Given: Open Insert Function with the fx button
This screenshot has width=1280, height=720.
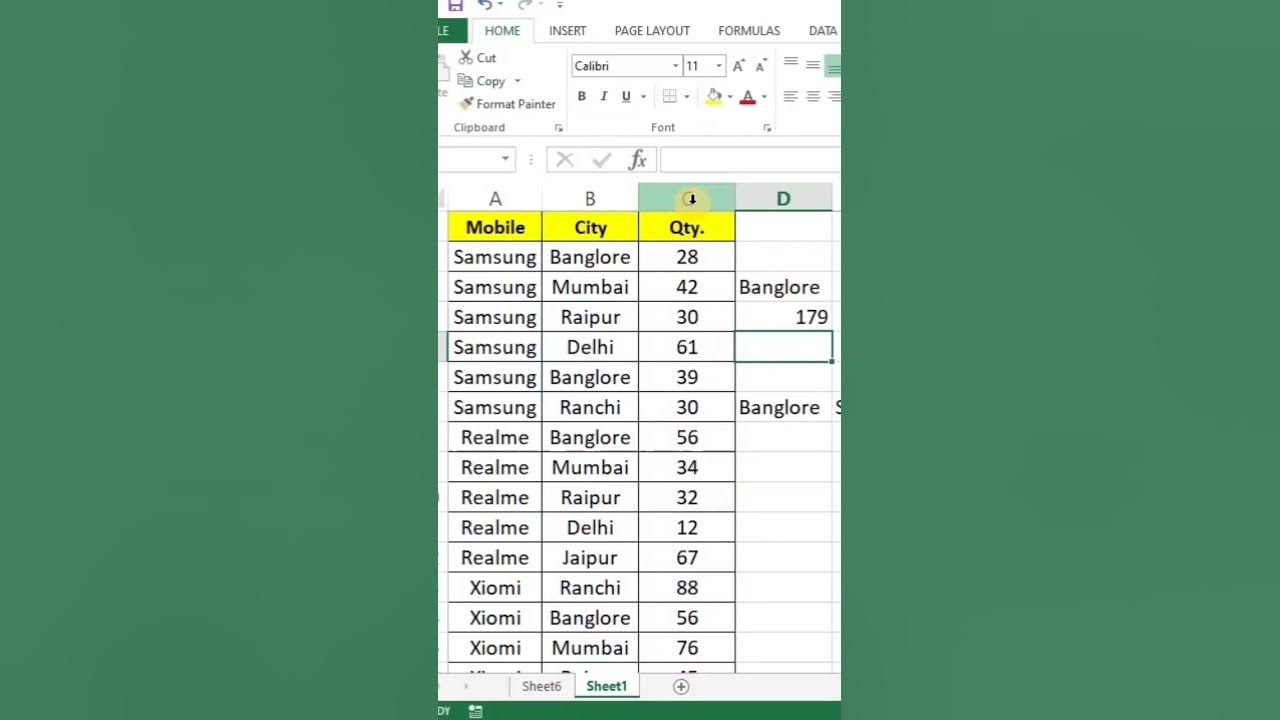Looking at the screenshot, I should point(637,160).
